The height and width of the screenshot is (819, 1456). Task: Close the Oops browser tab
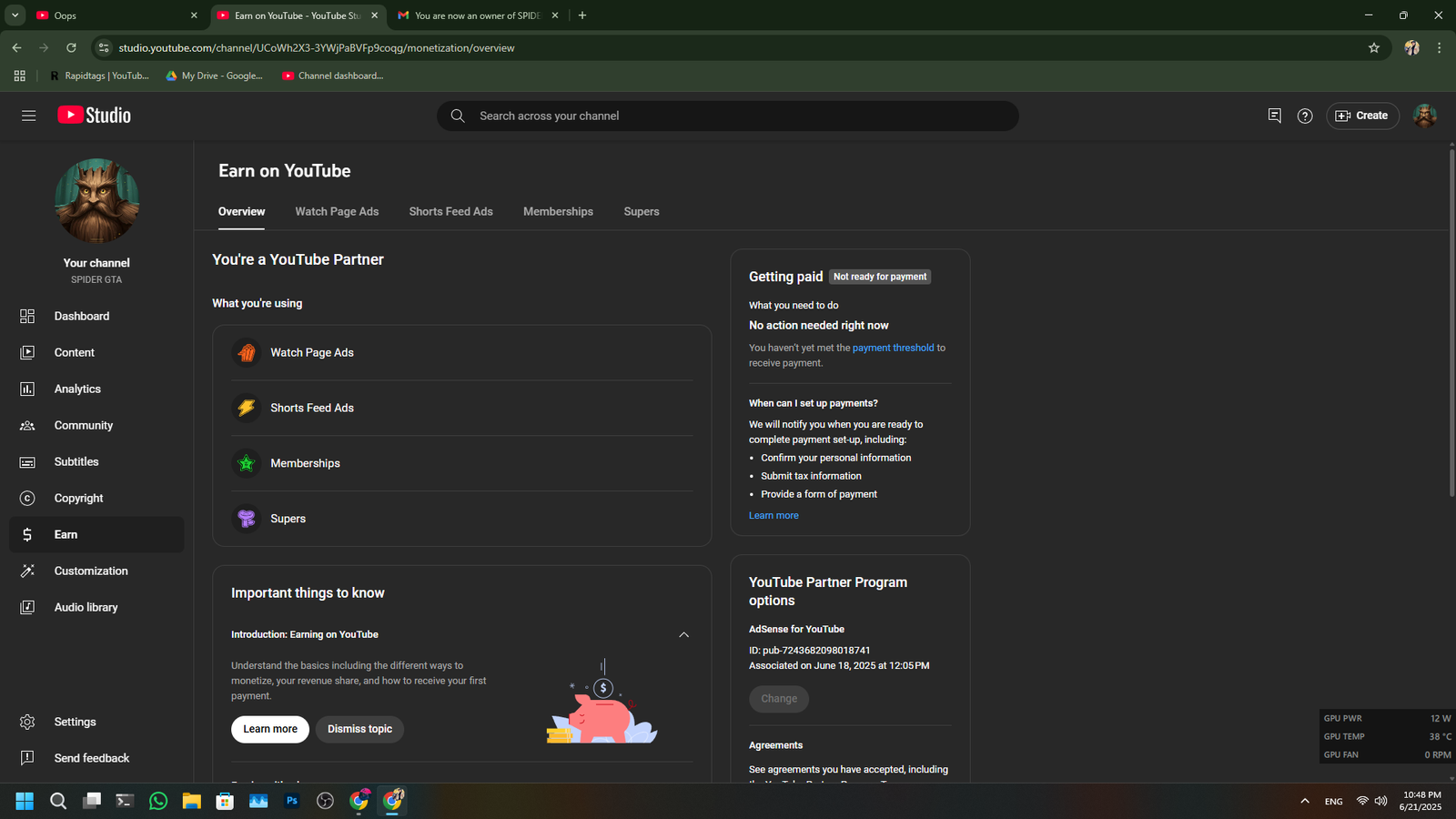click(194, 15)
